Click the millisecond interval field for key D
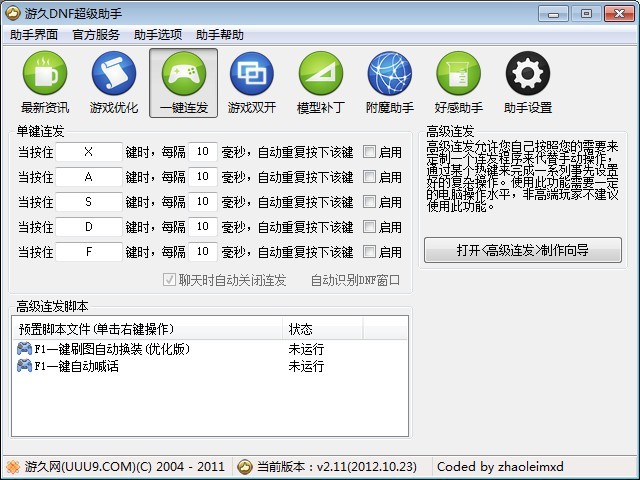 click(203, 227)
